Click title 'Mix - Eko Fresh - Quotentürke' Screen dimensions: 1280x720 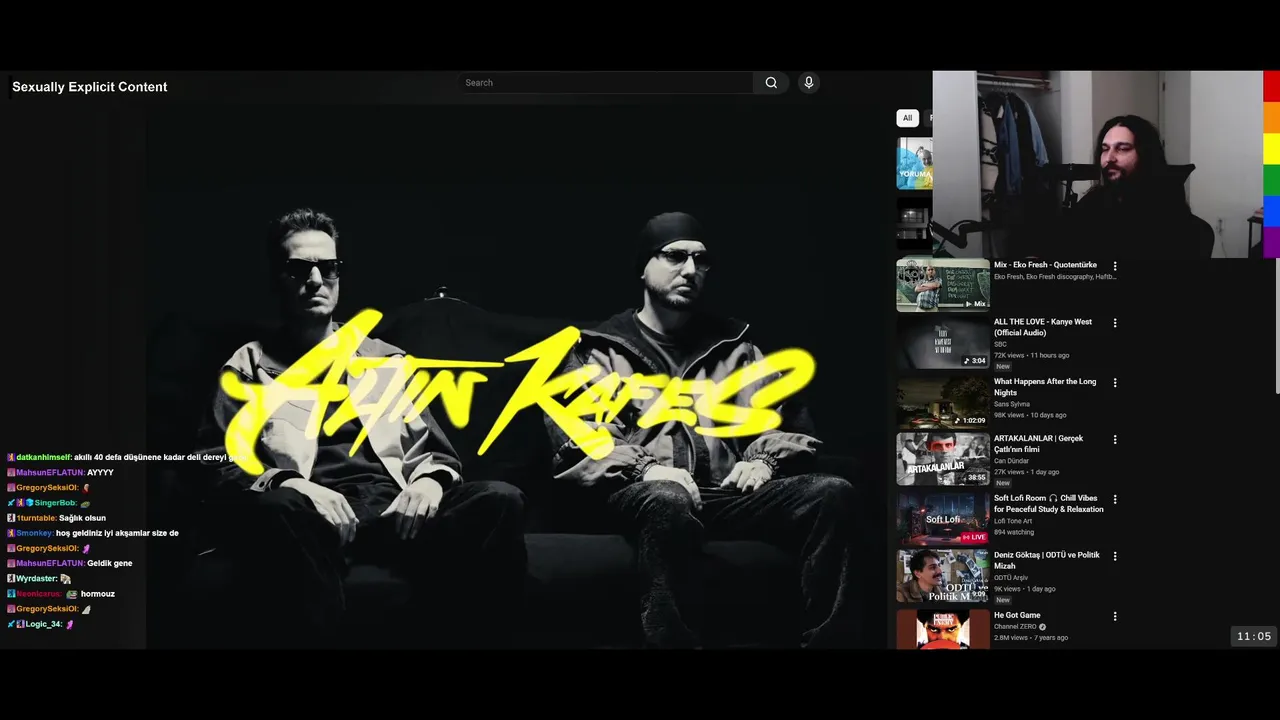click(x=1045, y=265)
